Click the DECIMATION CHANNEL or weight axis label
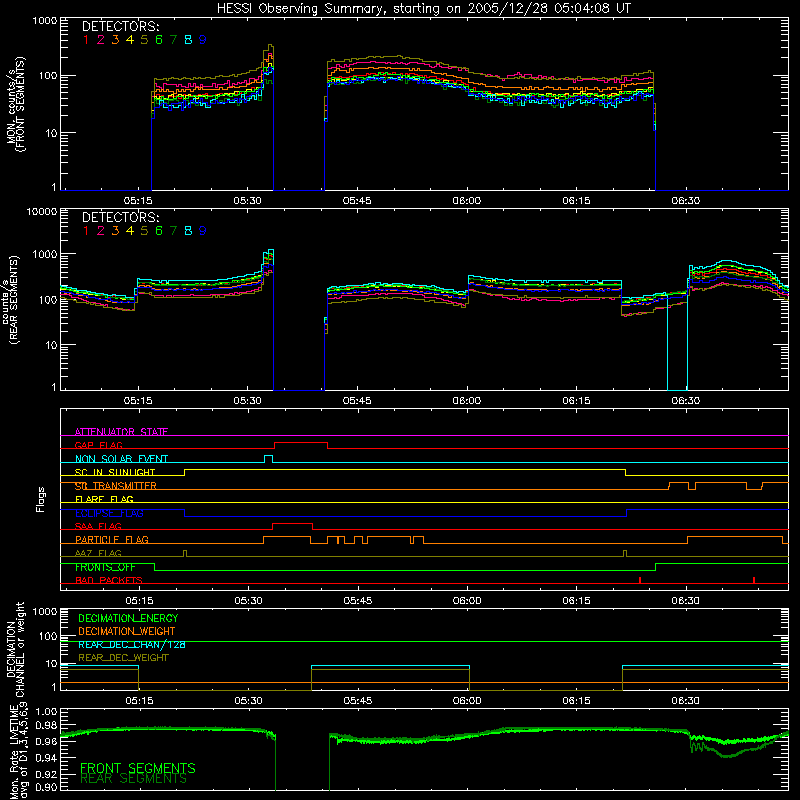 15,649
